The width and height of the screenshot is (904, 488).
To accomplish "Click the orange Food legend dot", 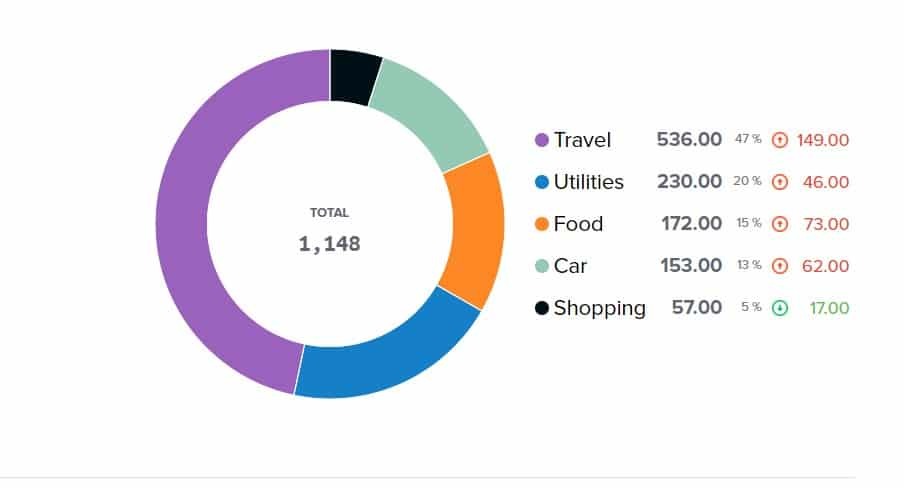I will [x=542, y=224].
